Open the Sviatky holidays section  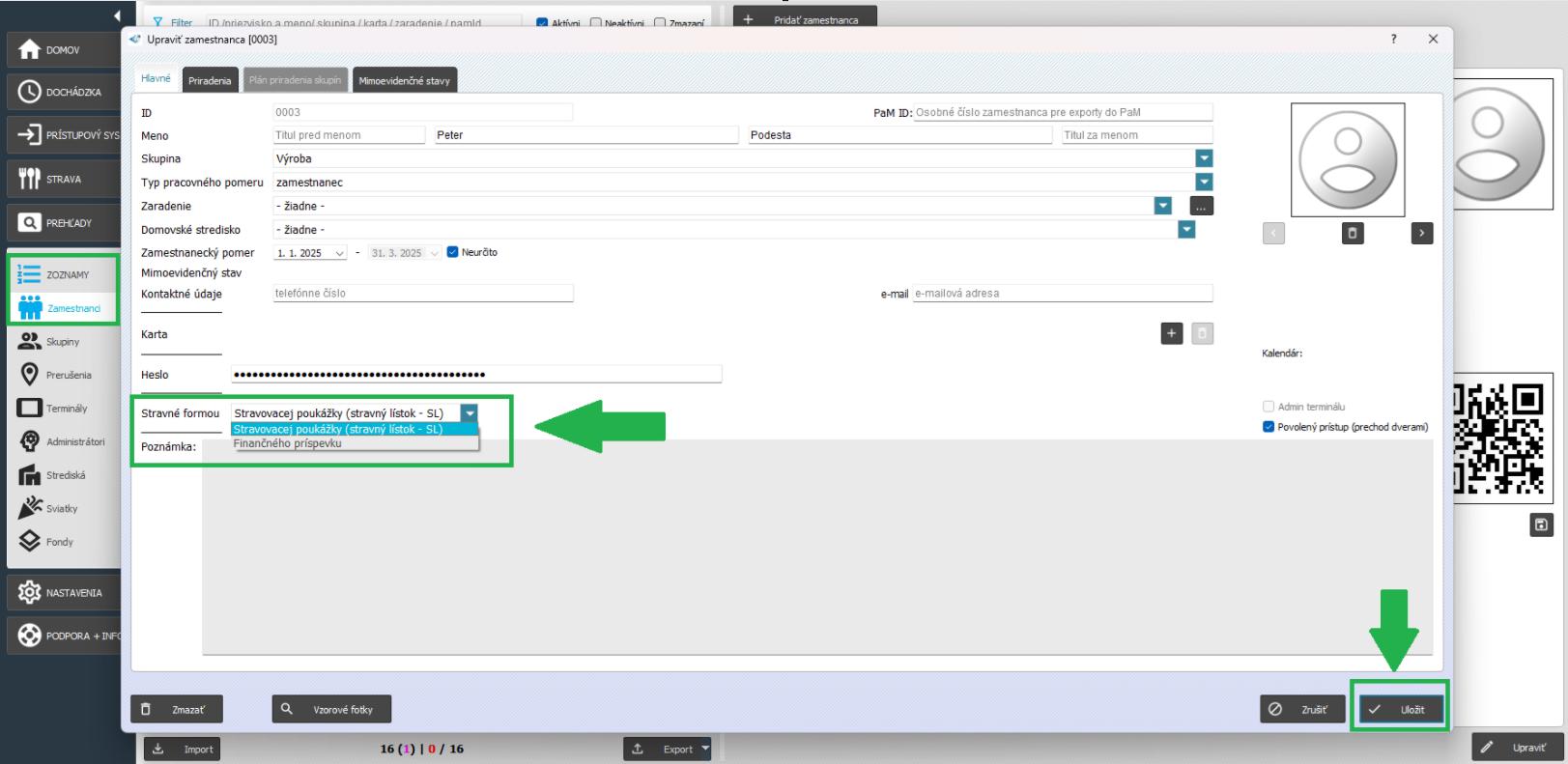[x=60, y=508]
